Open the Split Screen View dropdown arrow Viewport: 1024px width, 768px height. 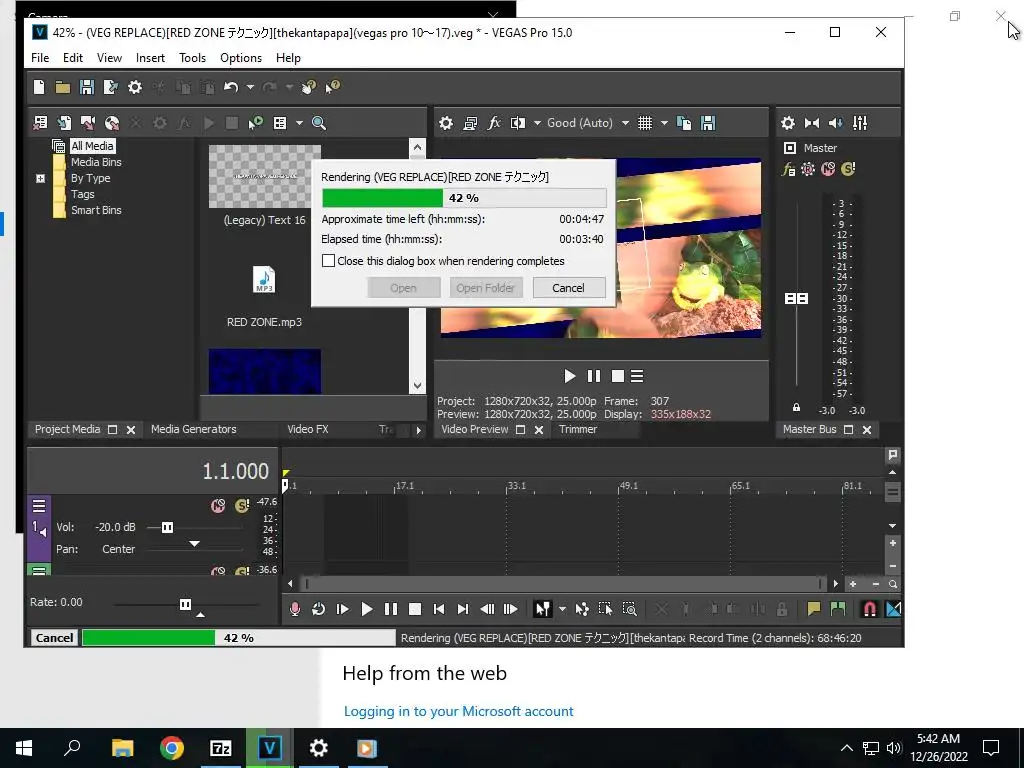[x=537, y=123]
